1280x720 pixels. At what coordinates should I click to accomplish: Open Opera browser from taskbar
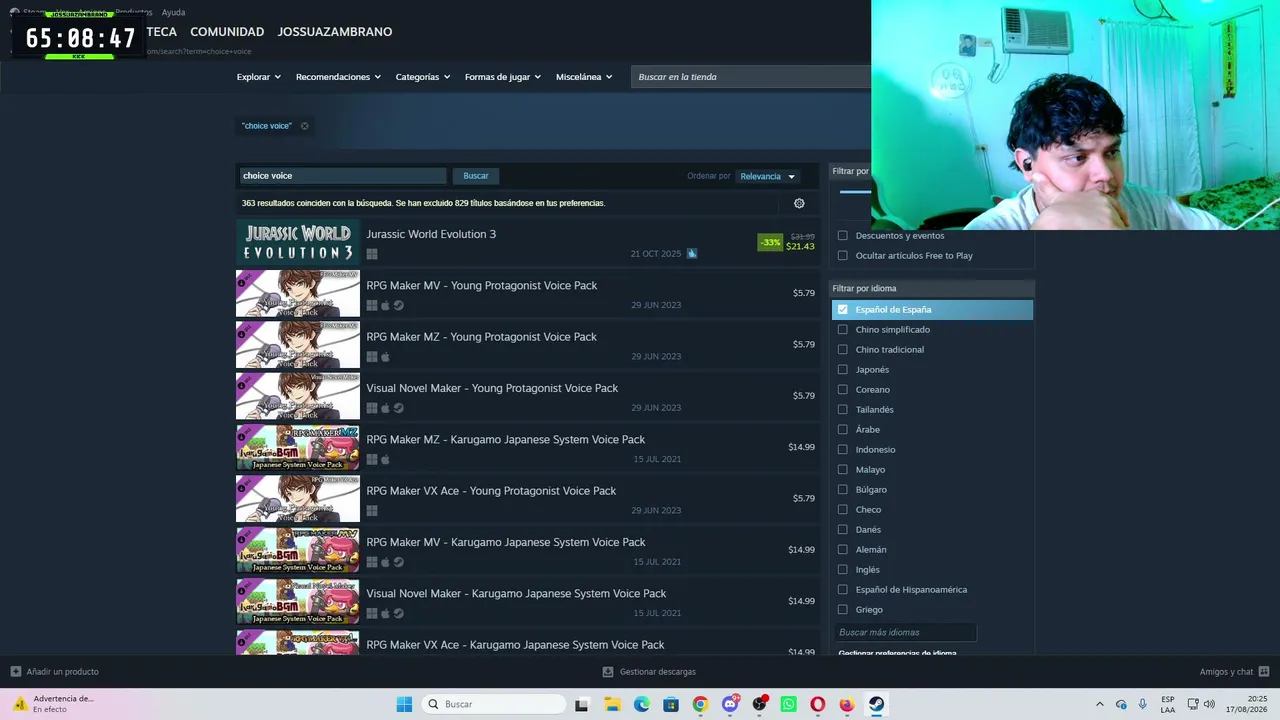(x=818, y=704)
